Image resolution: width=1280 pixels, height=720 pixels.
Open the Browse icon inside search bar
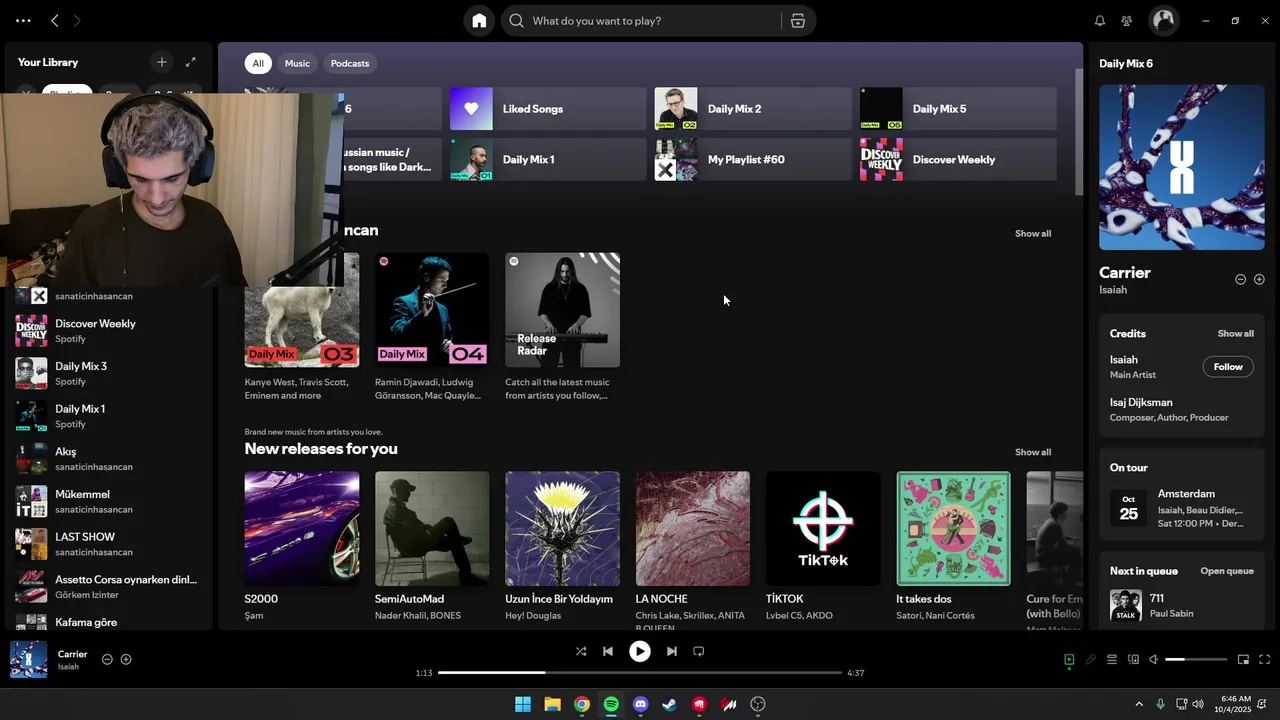798,21
